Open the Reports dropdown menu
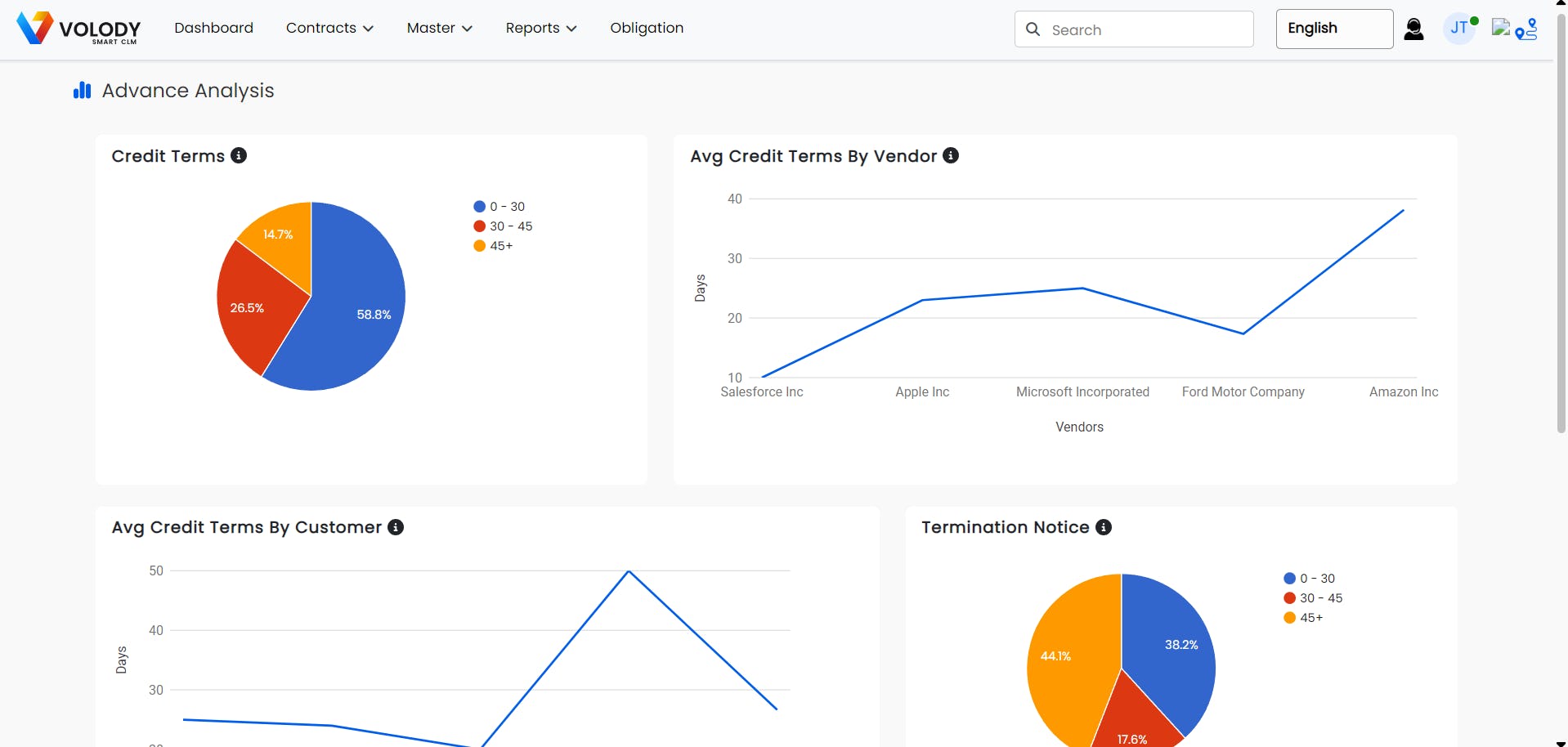This screenshot has width=1568, height=747. point(540,28)
